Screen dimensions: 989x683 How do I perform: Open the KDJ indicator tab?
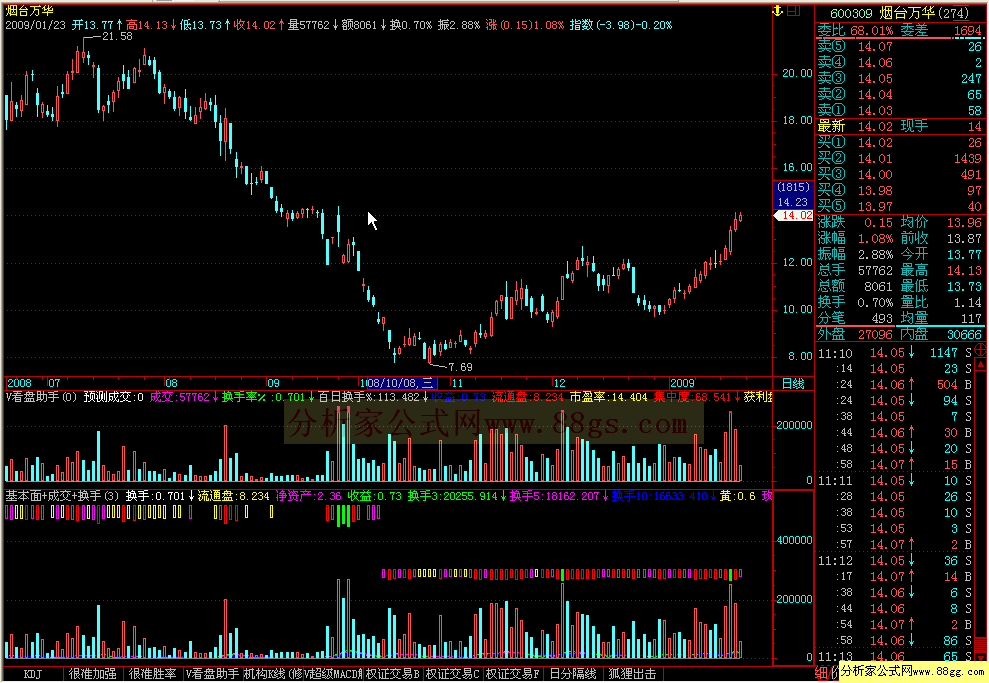coord(33,674)
